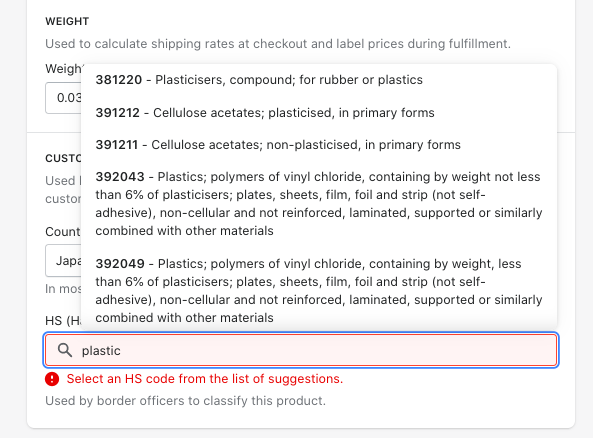Image resolution: width=593 pixels, height=438 pixels.
Task: Select suggestion 381220 Plasticisers, compound
Action: coord(319,80)
